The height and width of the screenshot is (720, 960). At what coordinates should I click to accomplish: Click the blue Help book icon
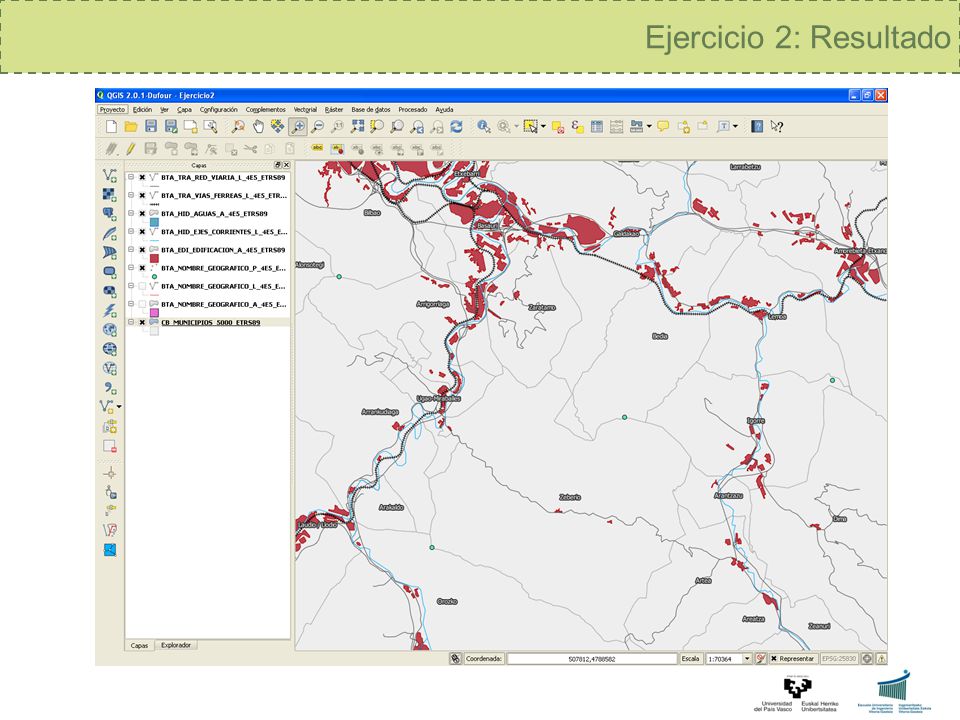[757, 127]
